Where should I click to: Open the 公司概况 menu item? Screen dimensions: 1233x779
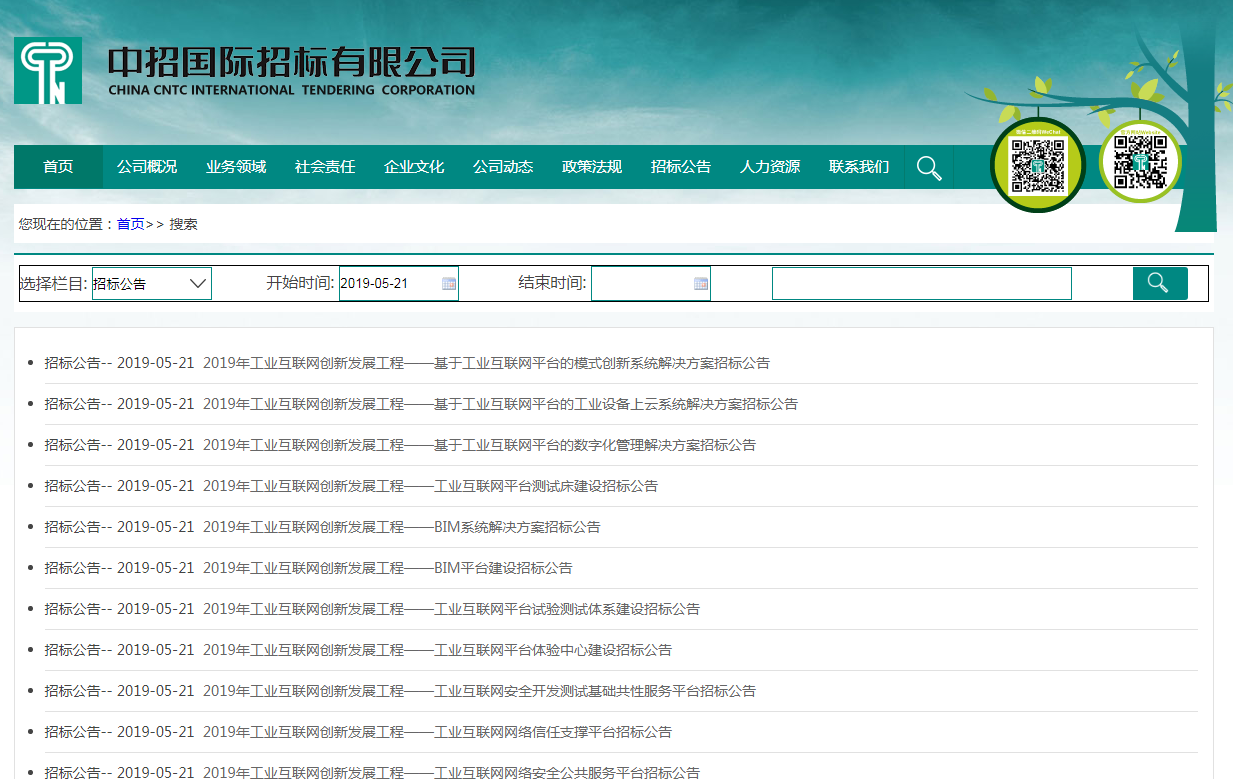click(x=147, y=167)
